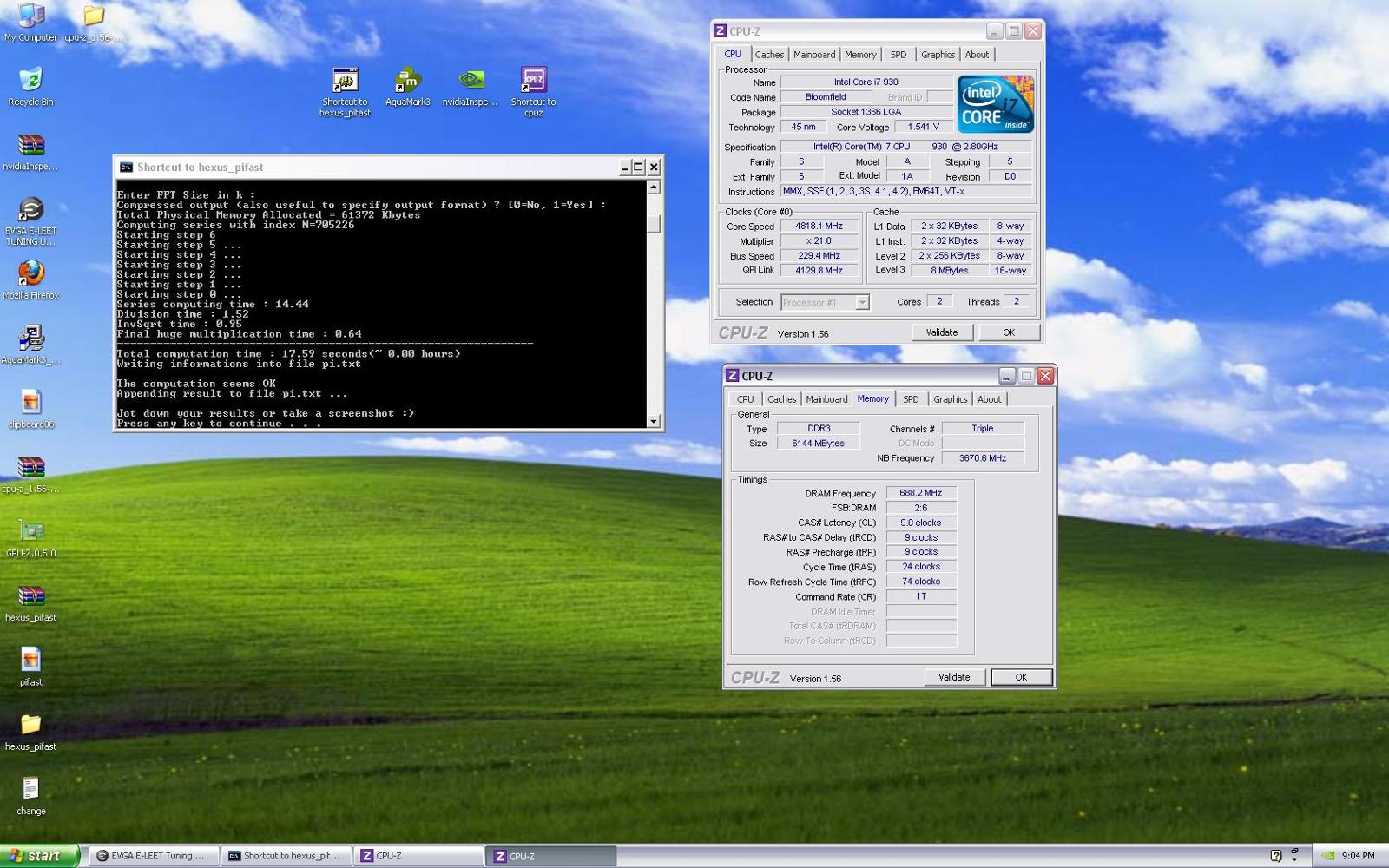Click the NB Frequency 3670.6 MHz field
The image size is (1389, 868).
coord(983,457)
